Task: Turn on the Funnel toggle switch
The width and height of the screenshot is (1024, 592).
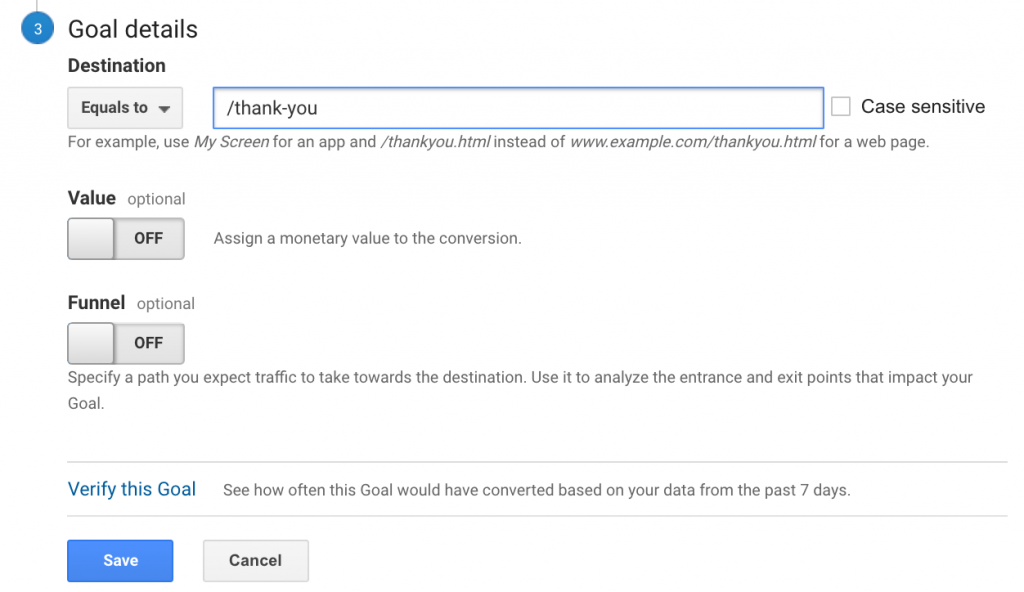Action: [126, 343]
